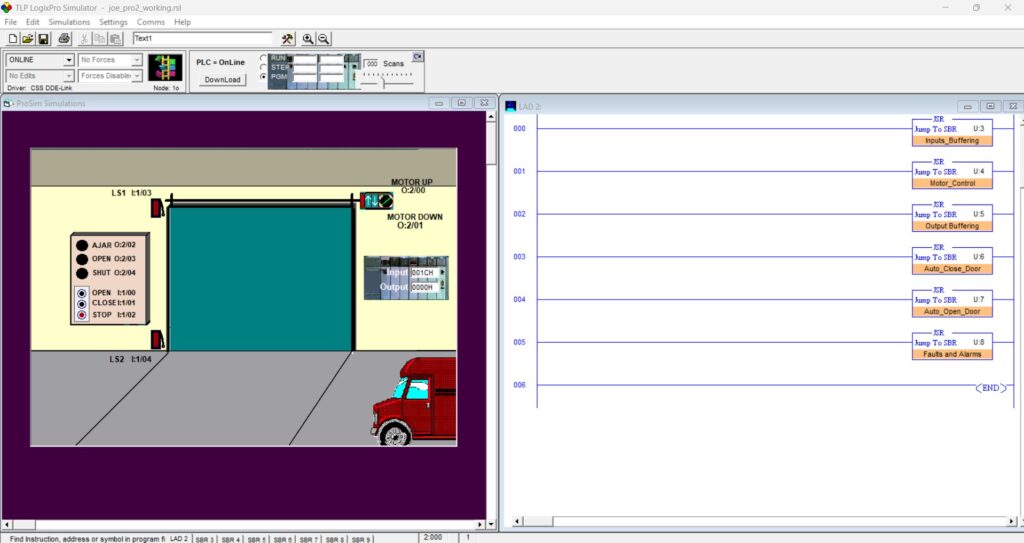Click the New file icon
Screen dimensions: 1024x543
click(x=12, y=39)
